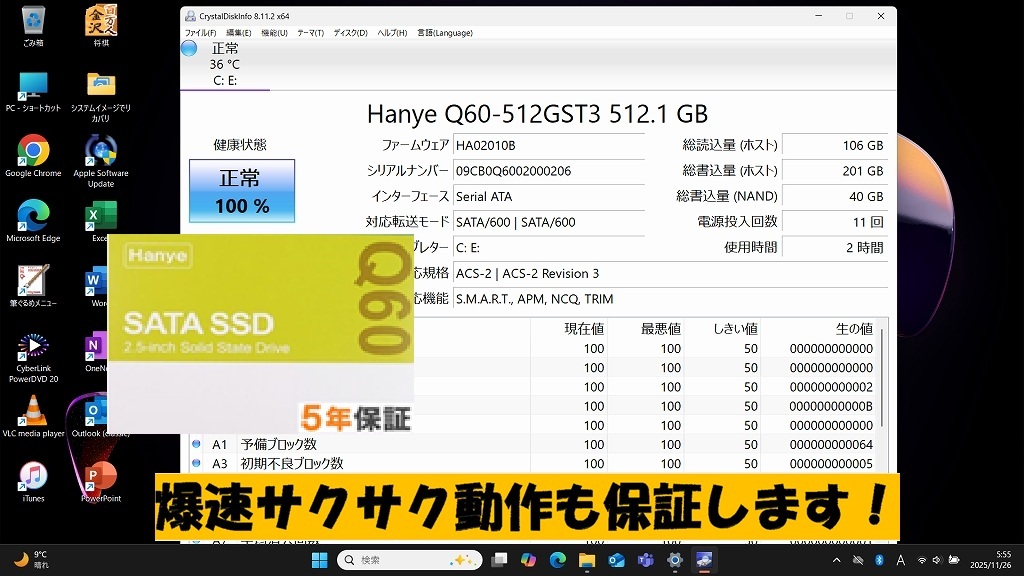This screenshot has height=576, width=1024.
Task: Open the 将棋 desktop icon
Action: pos(101,27)
